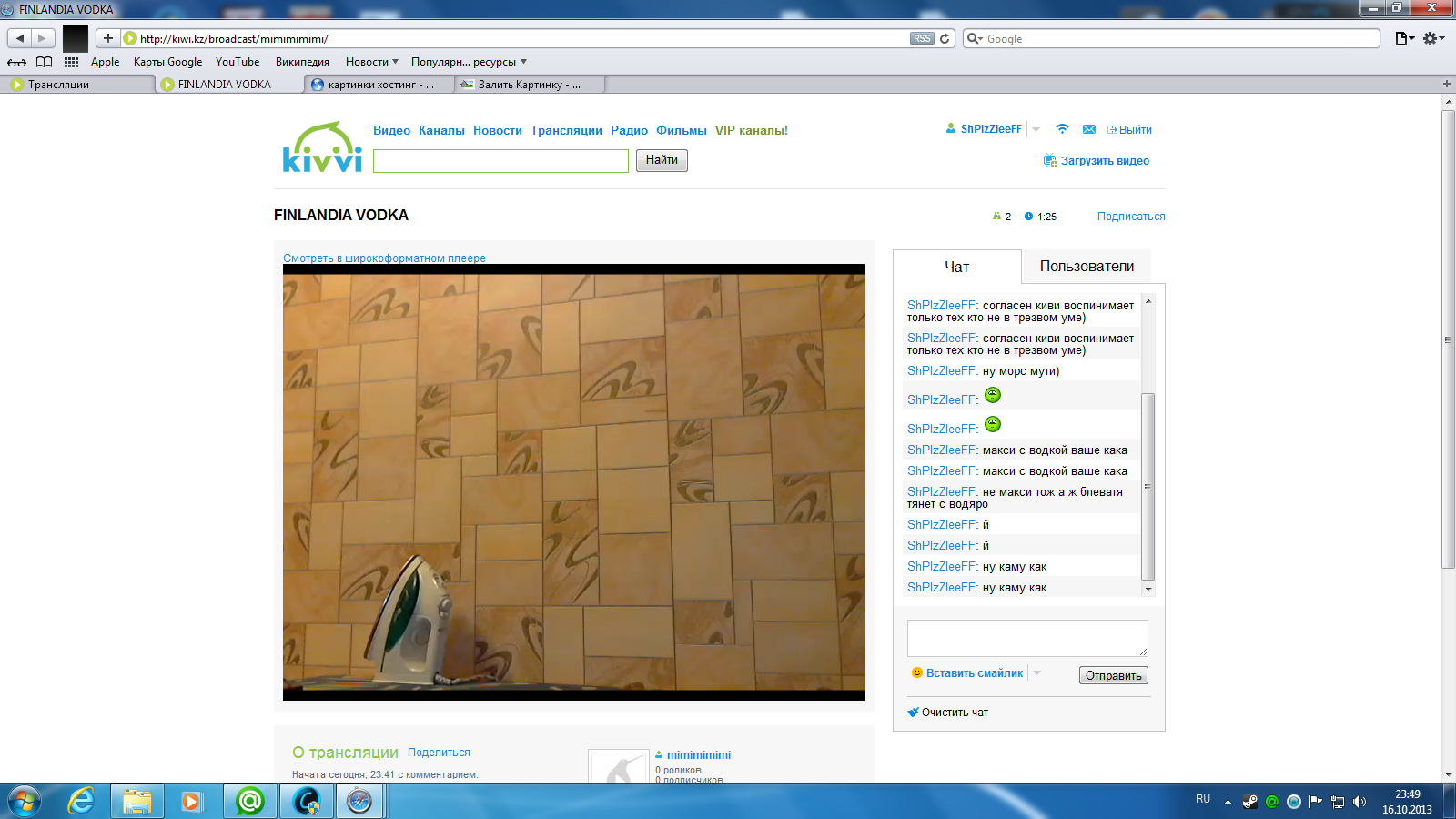Expand the Новости bookmarks dropdown
The width and height of the screenshot is (1456, 819).
[371, 62]
